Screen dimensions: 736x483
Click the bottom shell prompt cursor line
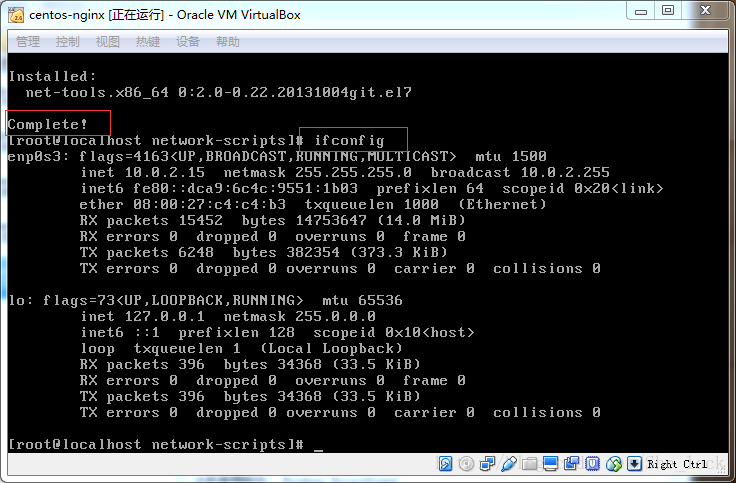166,444
